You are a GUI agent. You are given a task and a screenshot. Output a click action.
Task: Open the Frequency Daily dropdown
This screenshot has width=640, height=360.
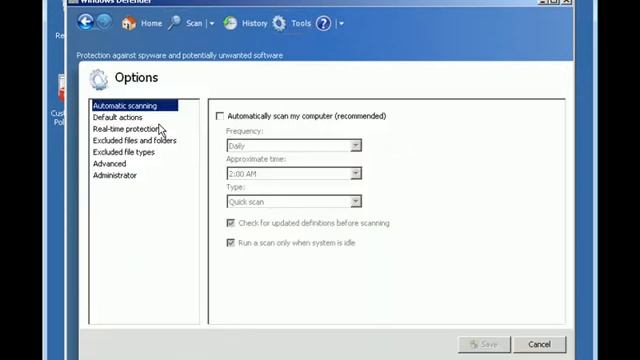pyautogui.click(x=294, y=146)
